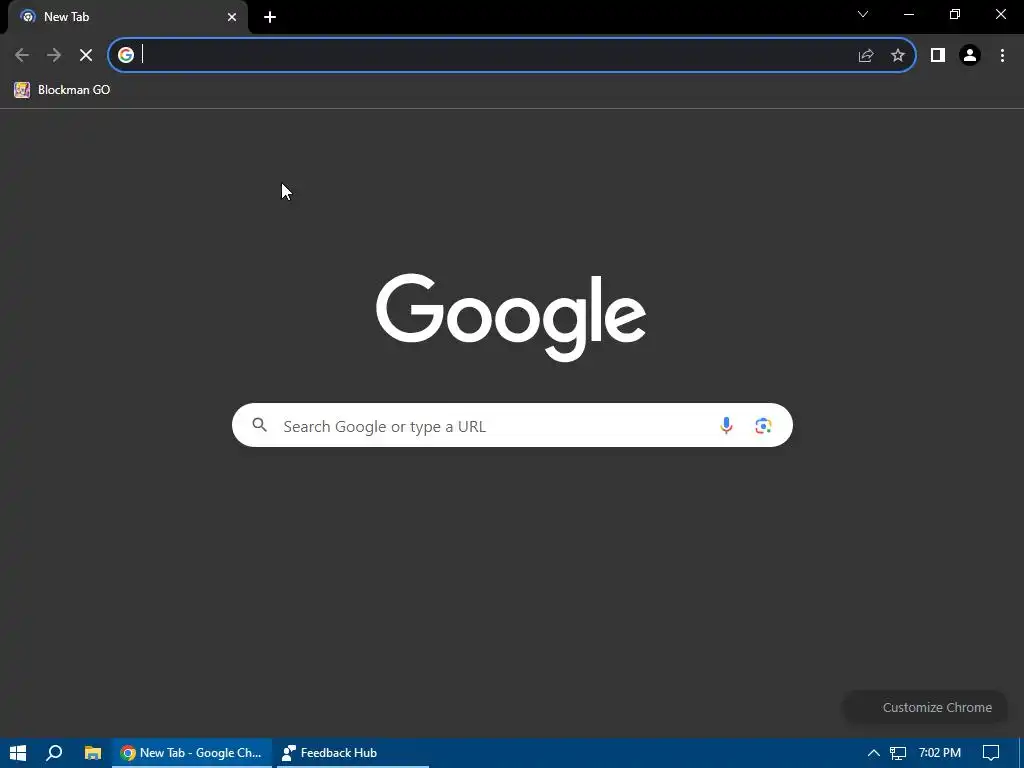Open the profile avatar menu
Image resolution: width=1024 pixels, height=768 pixels.
pos(970,56)
